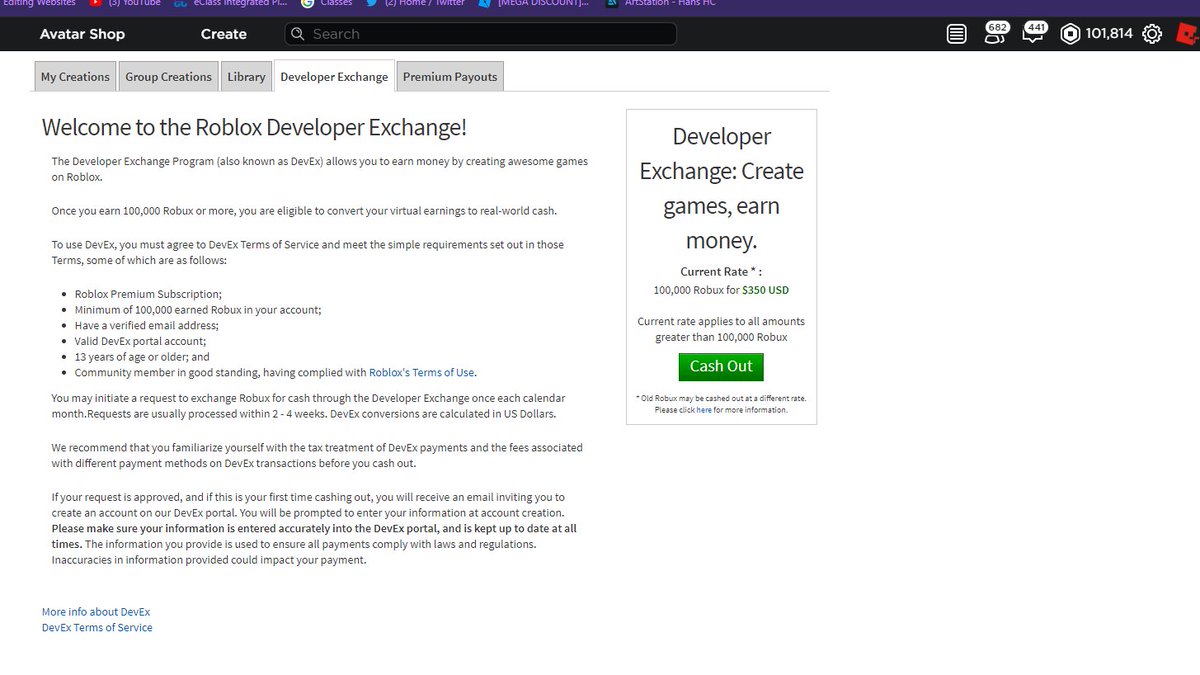1200x675 pixels.
Task: Open the news feed list icon
Action: click(957, 34)
